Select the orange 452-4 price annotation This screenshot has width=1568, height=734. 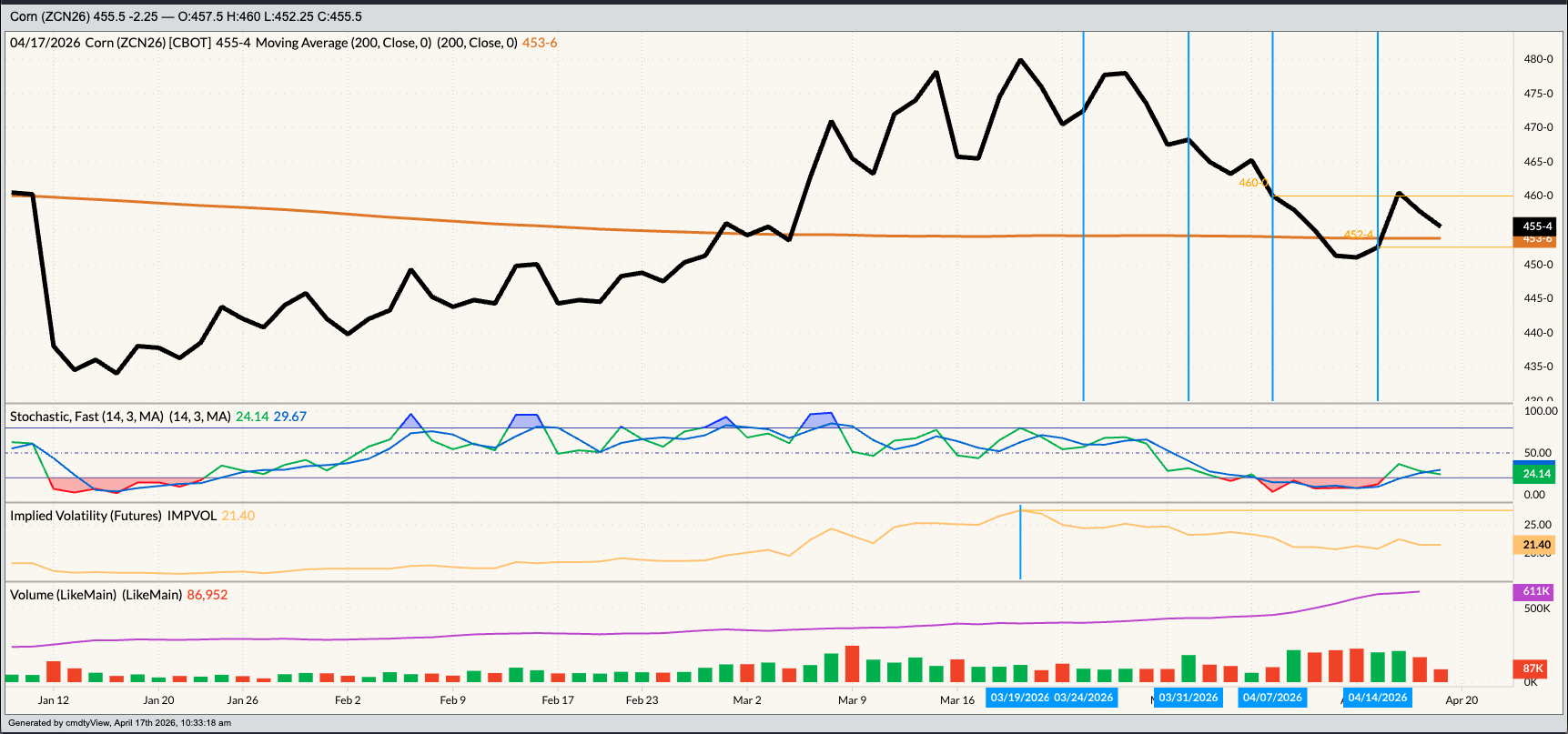click(1358, 235)
